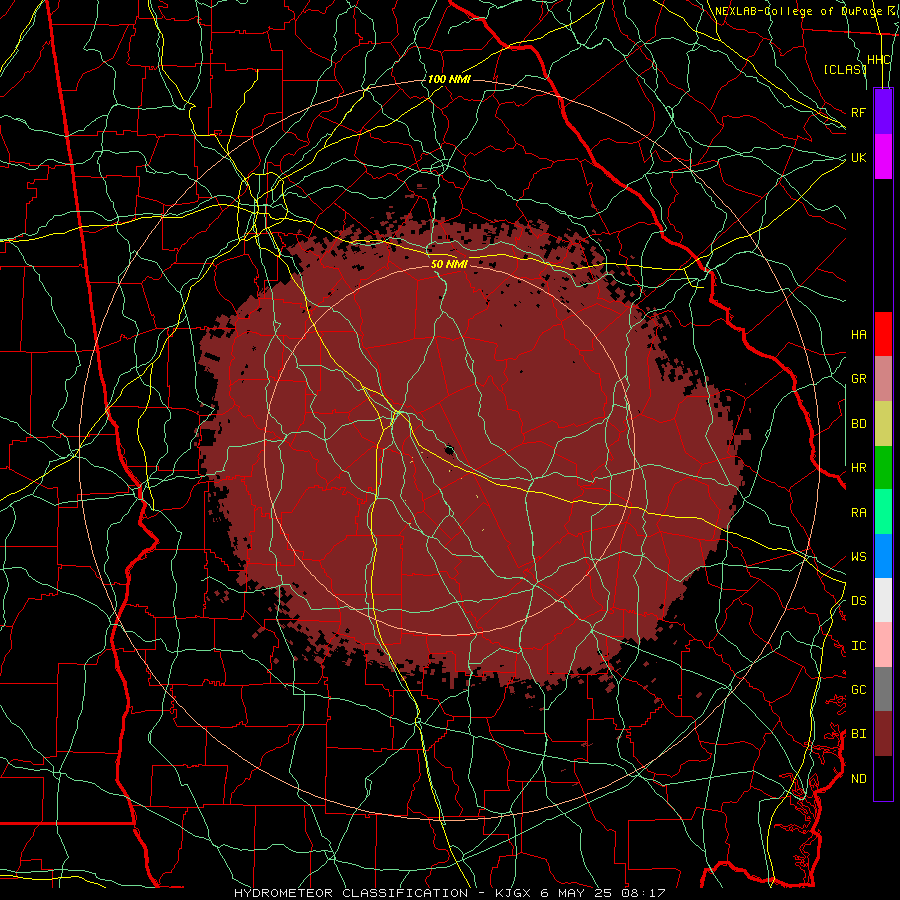Select the olive yellow BD legend swatch
The image size is (900, 900).
[x=883, y=423]
